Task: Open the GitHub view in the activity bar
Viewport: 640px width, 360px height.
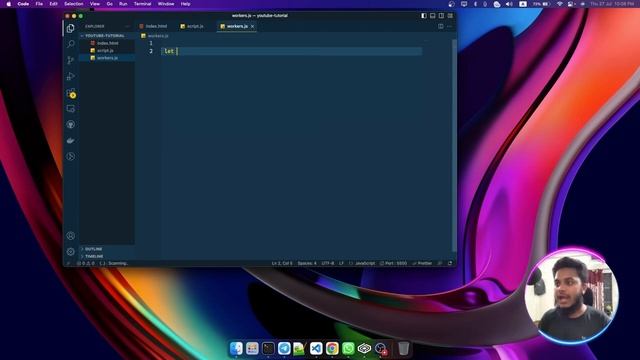Action: click(x=71, y=124)
